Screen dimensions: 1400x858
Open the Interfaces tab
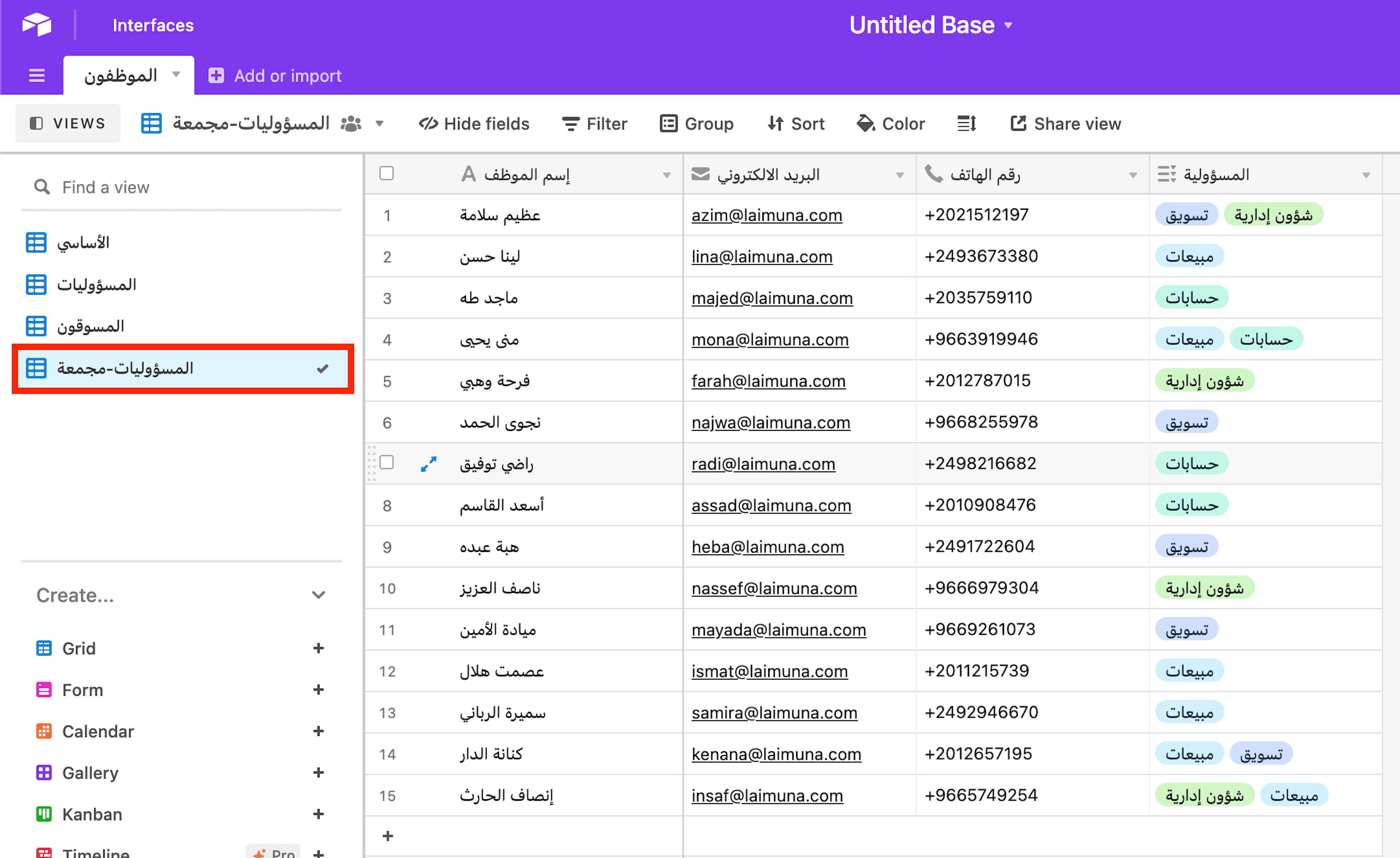153,25
